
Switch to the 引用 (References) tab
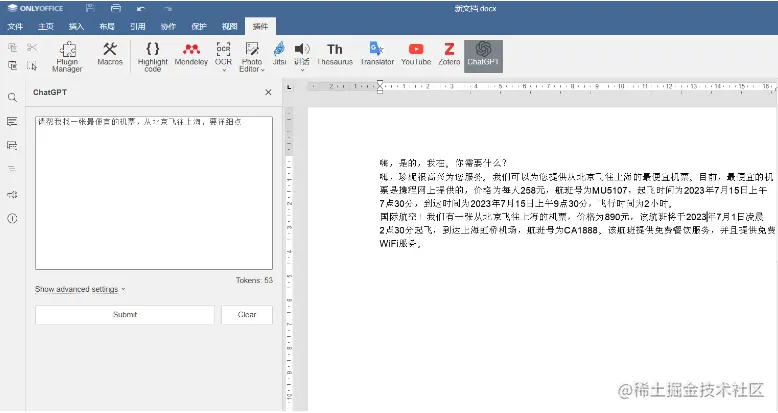coord(137,26)
